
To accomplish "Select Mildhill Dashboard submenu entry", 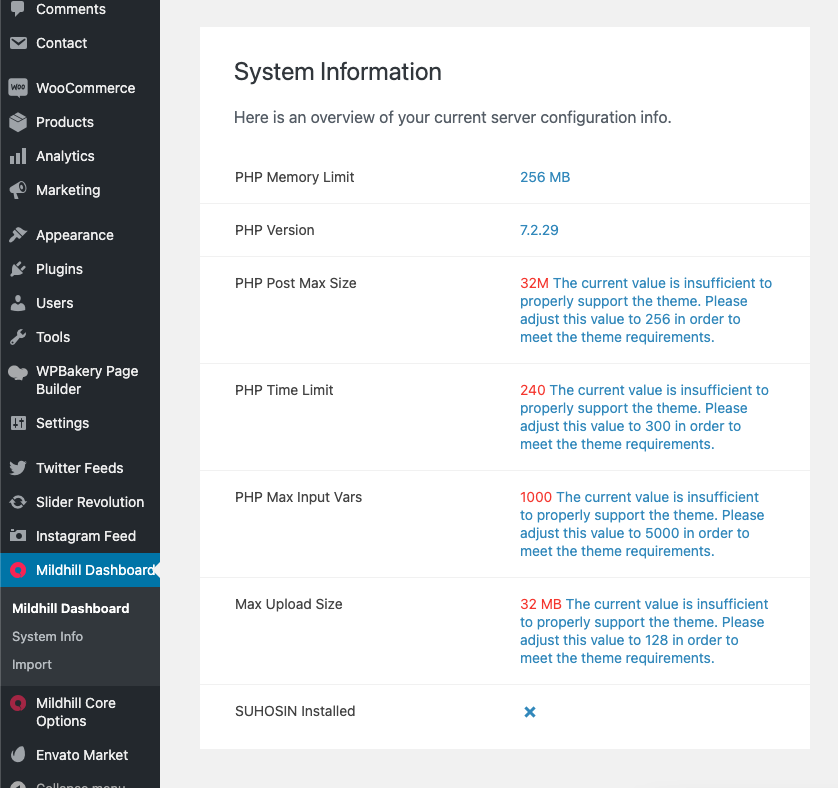I will point(70,608).
